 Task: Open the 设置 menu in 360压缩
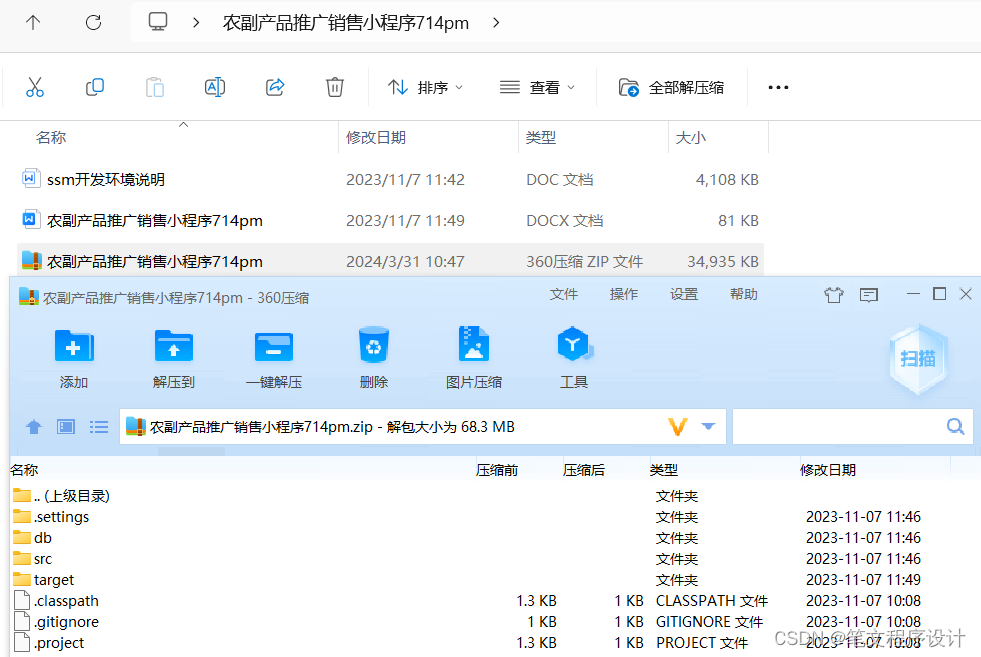pos(684,294)
